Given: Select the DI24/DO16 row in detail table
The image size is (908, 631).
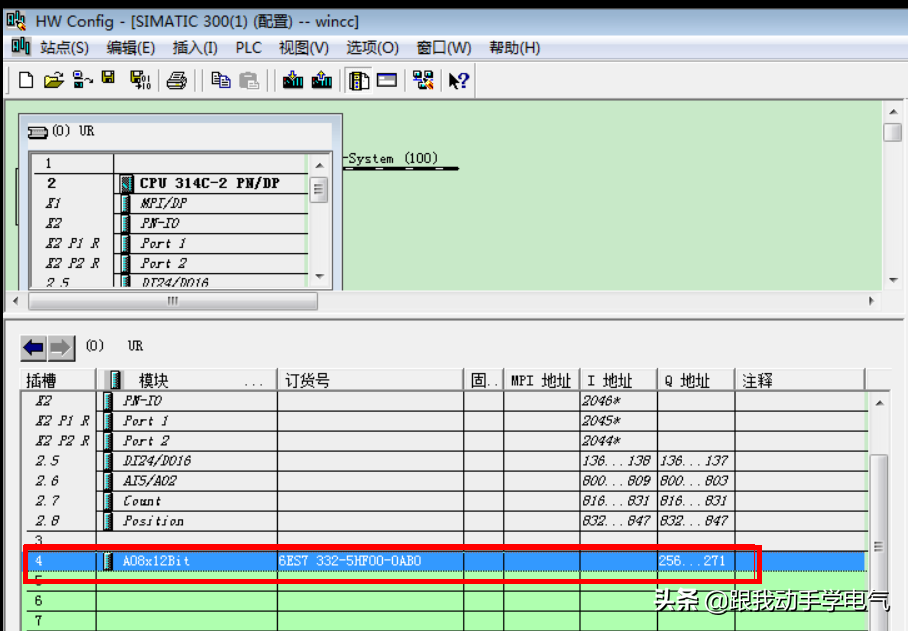Looking at the screenshot, I should [445, 461].
